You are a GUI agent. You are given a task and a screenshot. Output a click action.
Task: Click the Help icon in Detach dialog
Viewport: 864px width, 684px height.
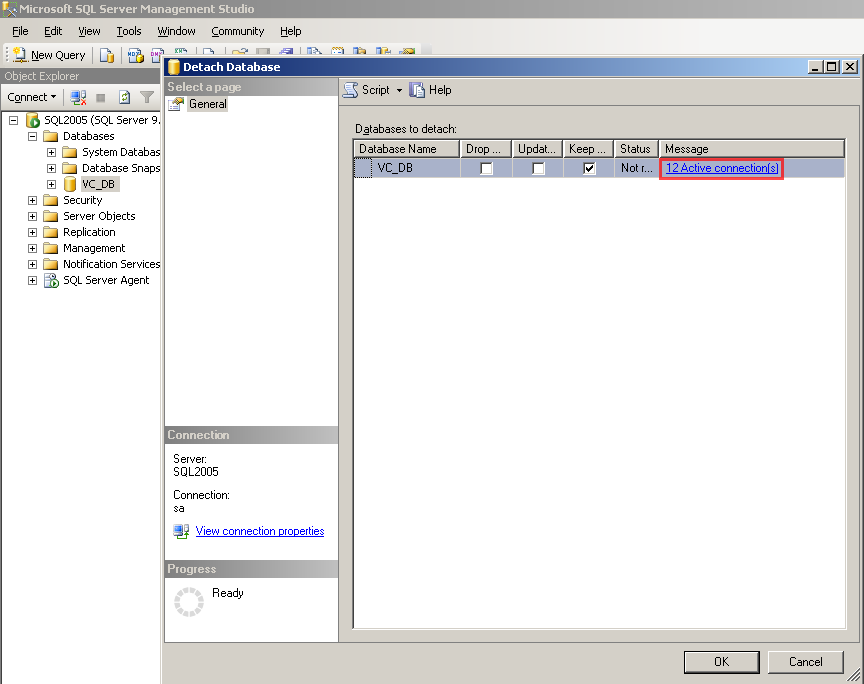point(418,90)
